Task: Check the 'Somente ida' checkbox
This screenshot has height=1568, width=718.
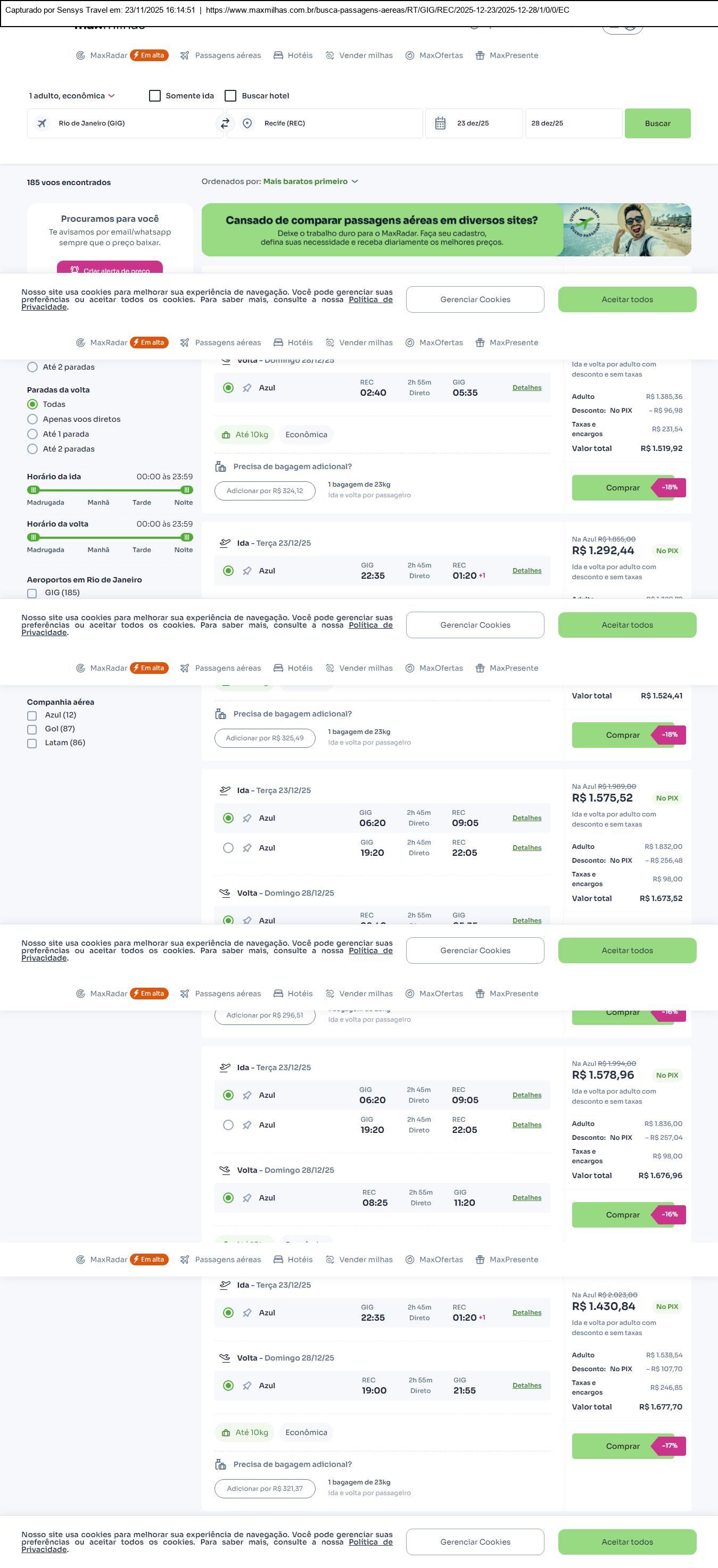Action: (x=155, y=96)
